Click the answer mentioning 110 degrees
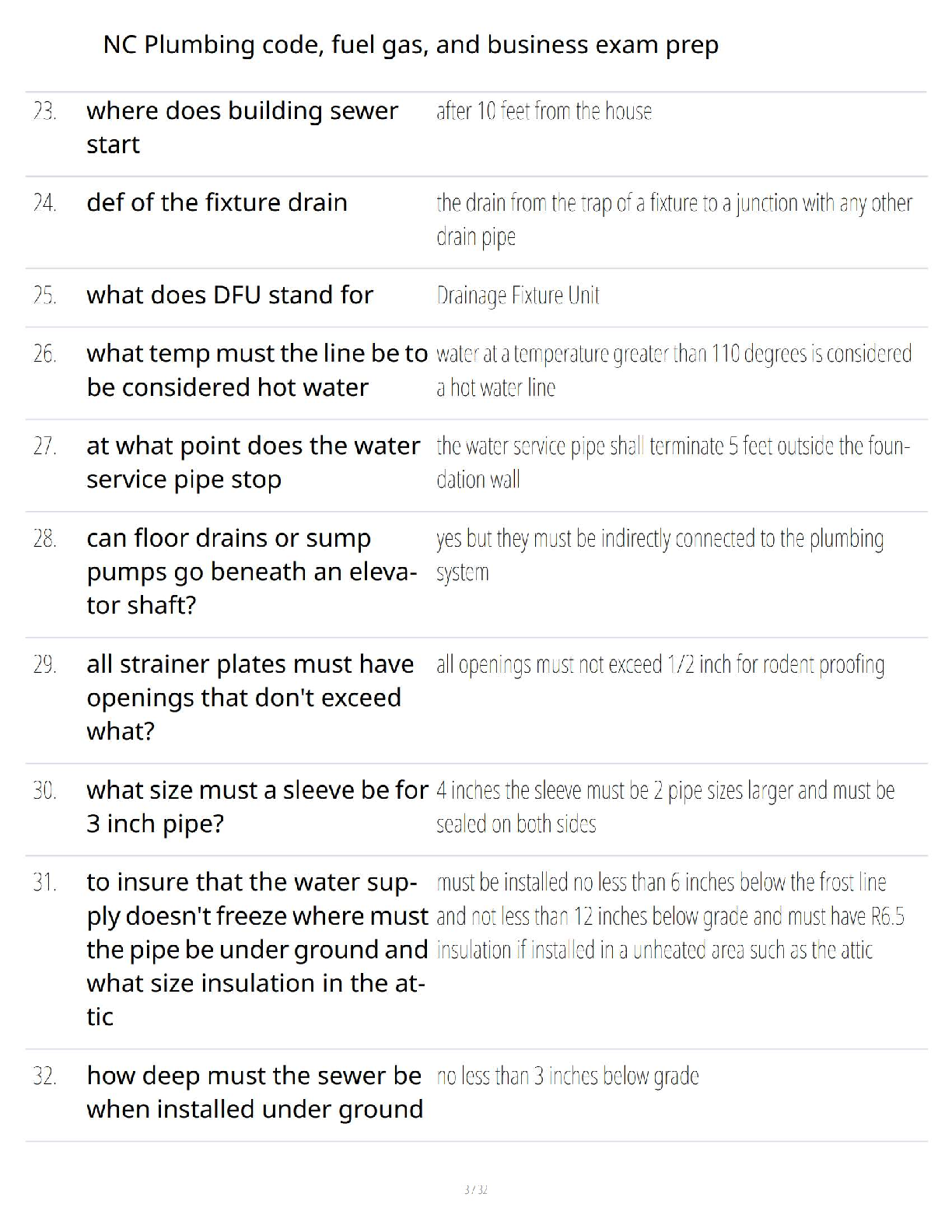Viewport: 952px width, 1232px height. [674, 370]
